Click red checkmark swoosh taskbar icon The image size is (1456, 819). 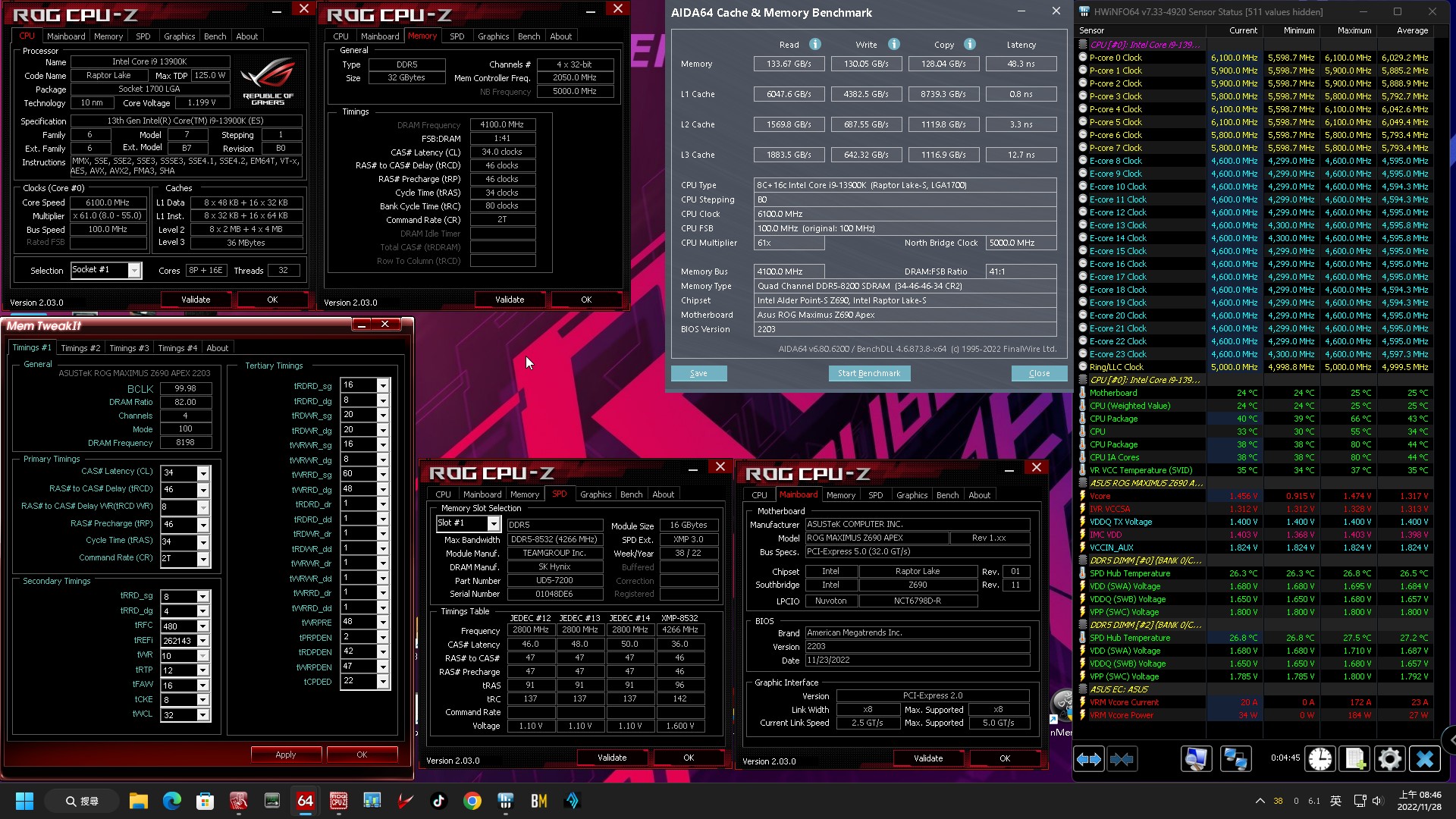click(405, 801)
